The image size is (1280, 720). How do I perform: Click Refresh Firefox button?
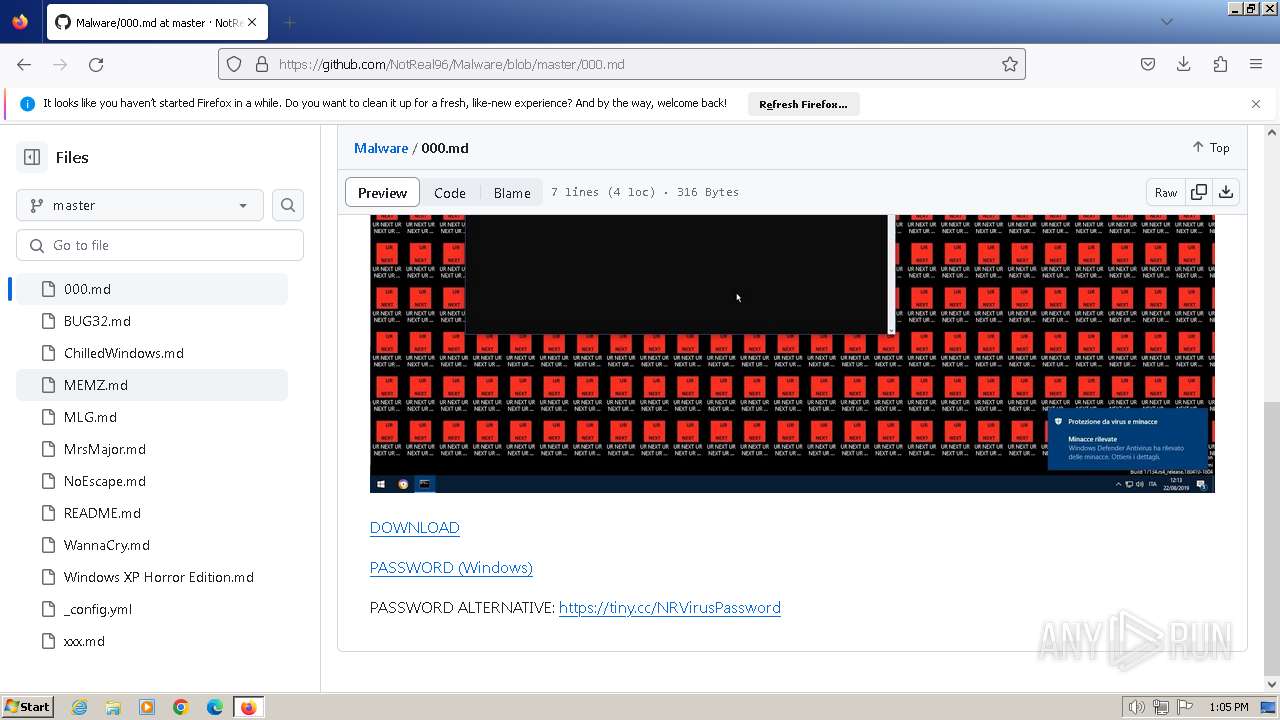803,104
